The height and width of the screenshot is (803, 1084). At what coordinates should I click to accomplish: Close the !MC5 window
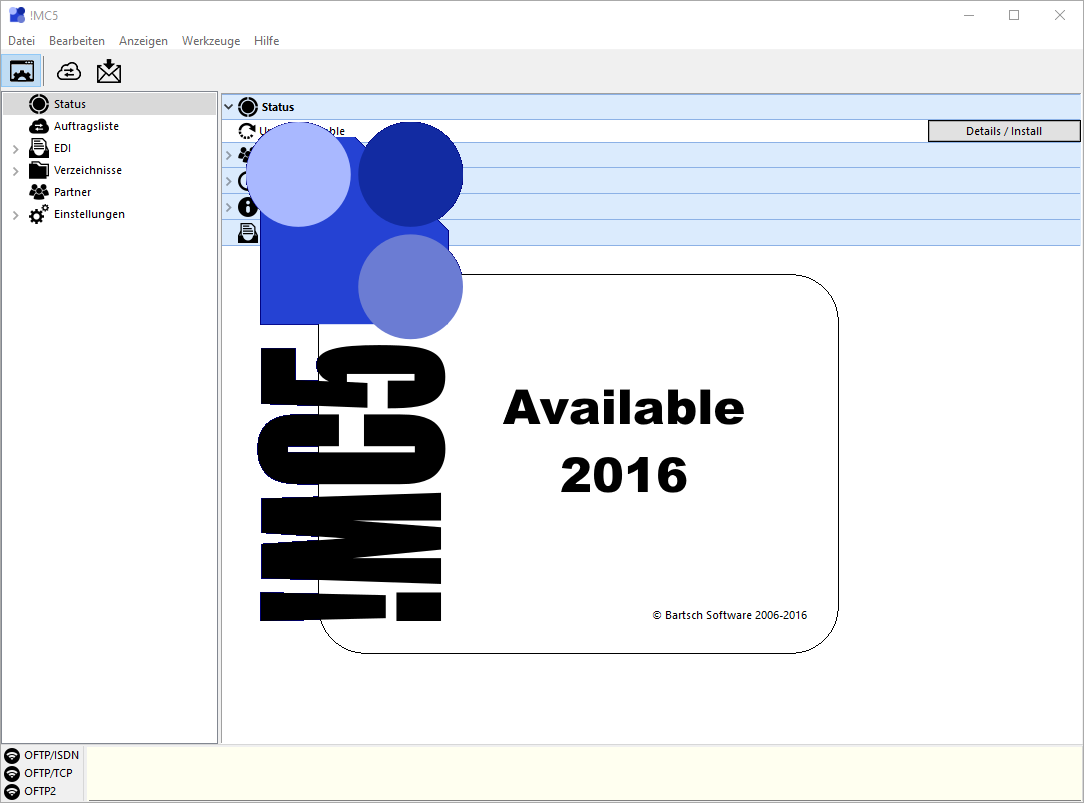click(1060, 15)
